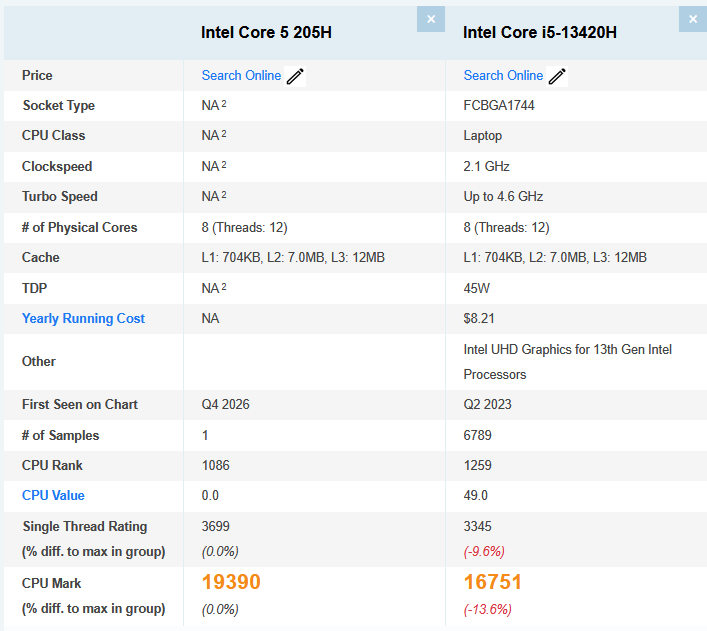Remove Intel Core i5-13420H from comparison
This screenshot has width=707, height=631.
coord(693,19)
